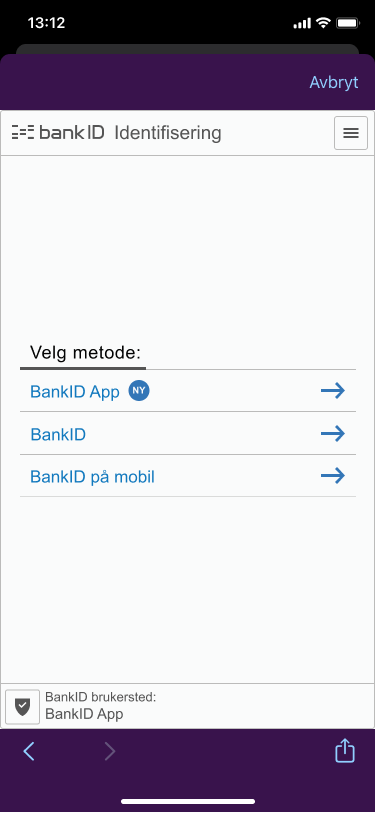Tap the battery status icon
Image resolution: width=375 pixels, height=813 pixels.
(348, 23)
